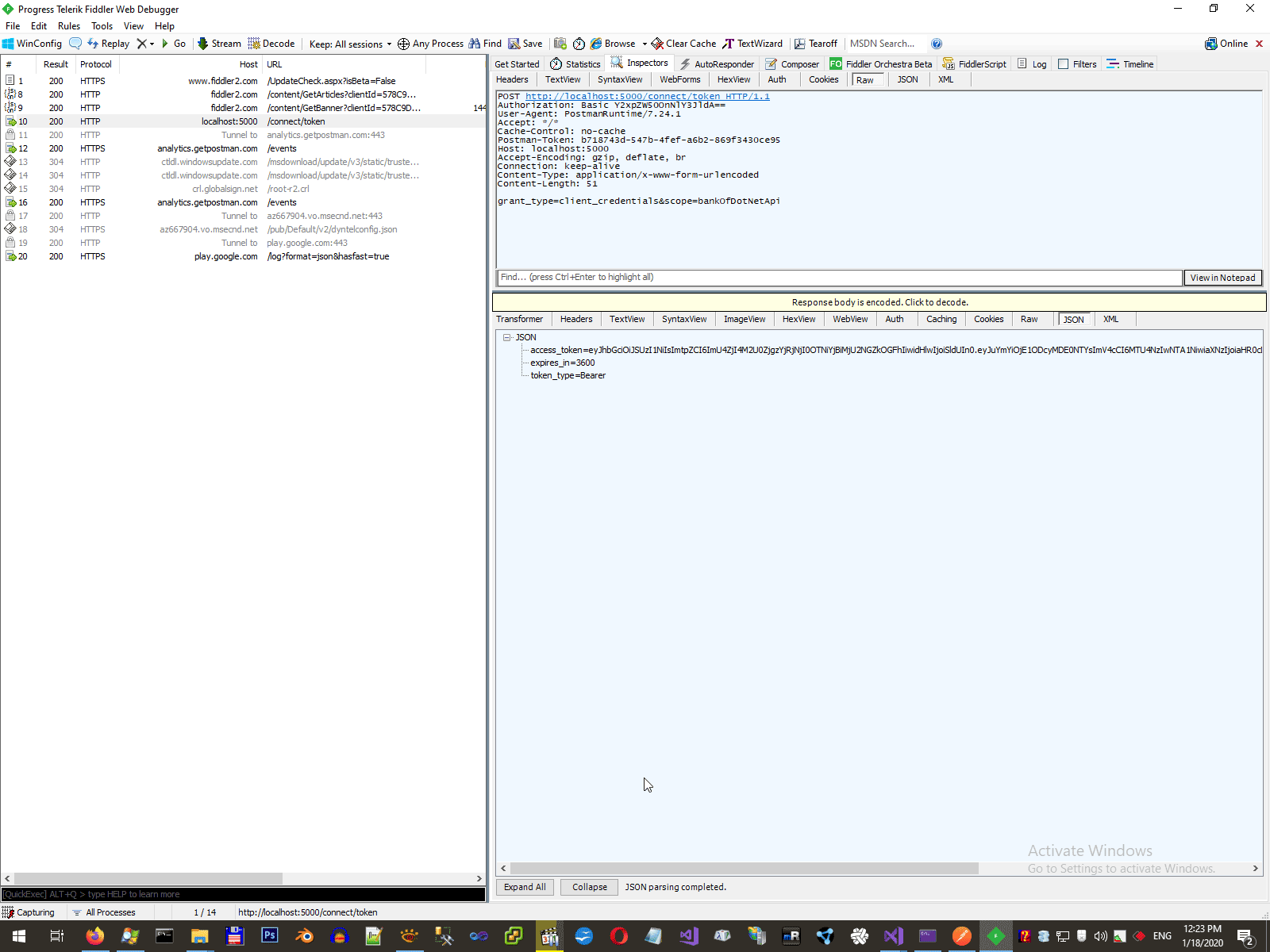Open the Keep: All sessions dropdown
1270x952 pixels.
(350, 44)
